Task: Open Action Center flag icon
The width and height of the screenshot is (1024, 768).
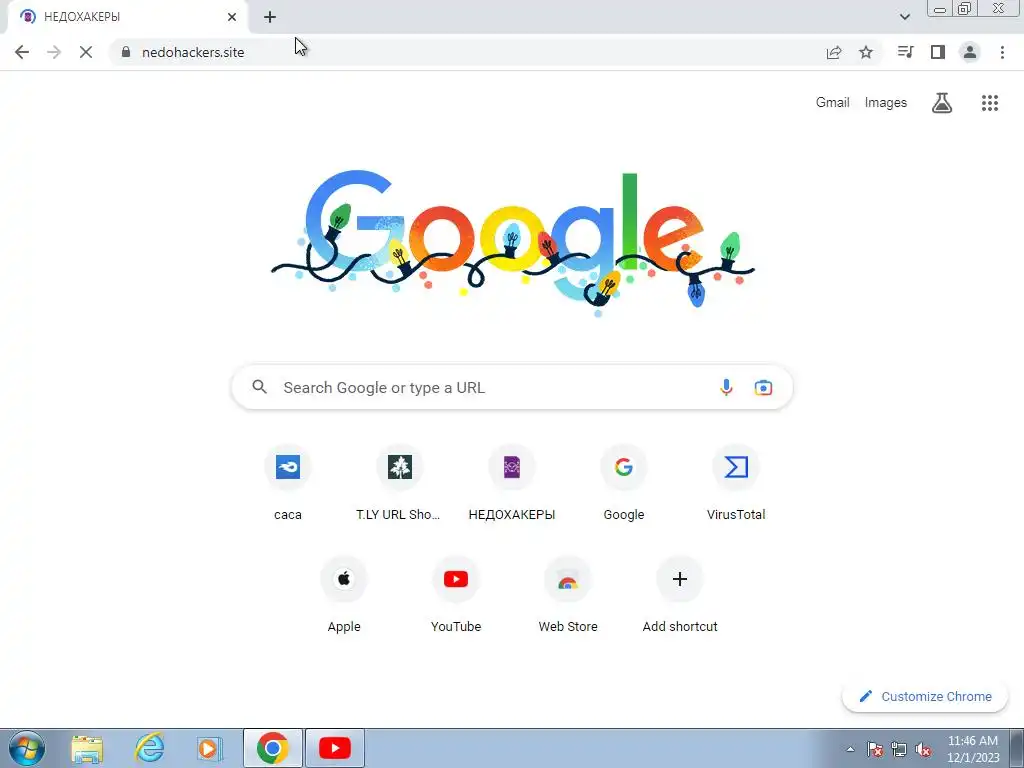Action: coord(875,749)
